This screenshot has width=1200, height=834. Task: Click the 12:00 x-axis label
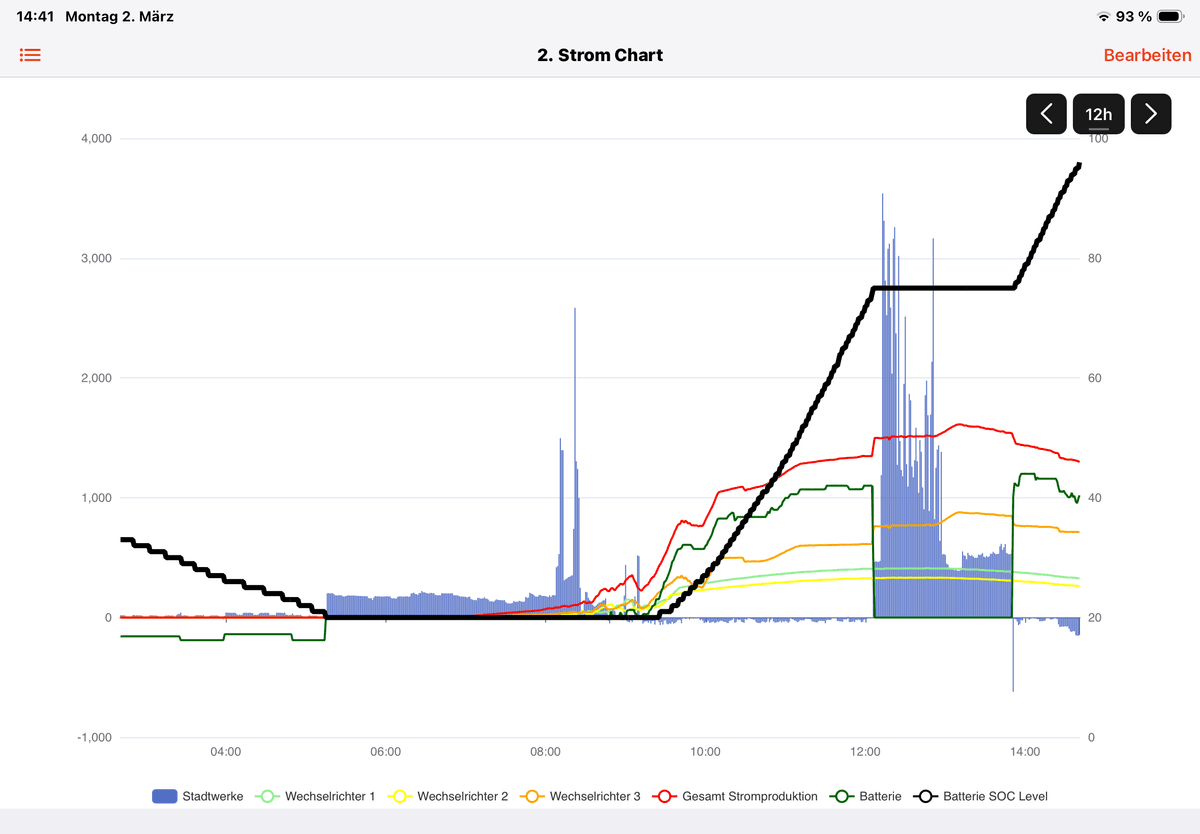point(865,752)
